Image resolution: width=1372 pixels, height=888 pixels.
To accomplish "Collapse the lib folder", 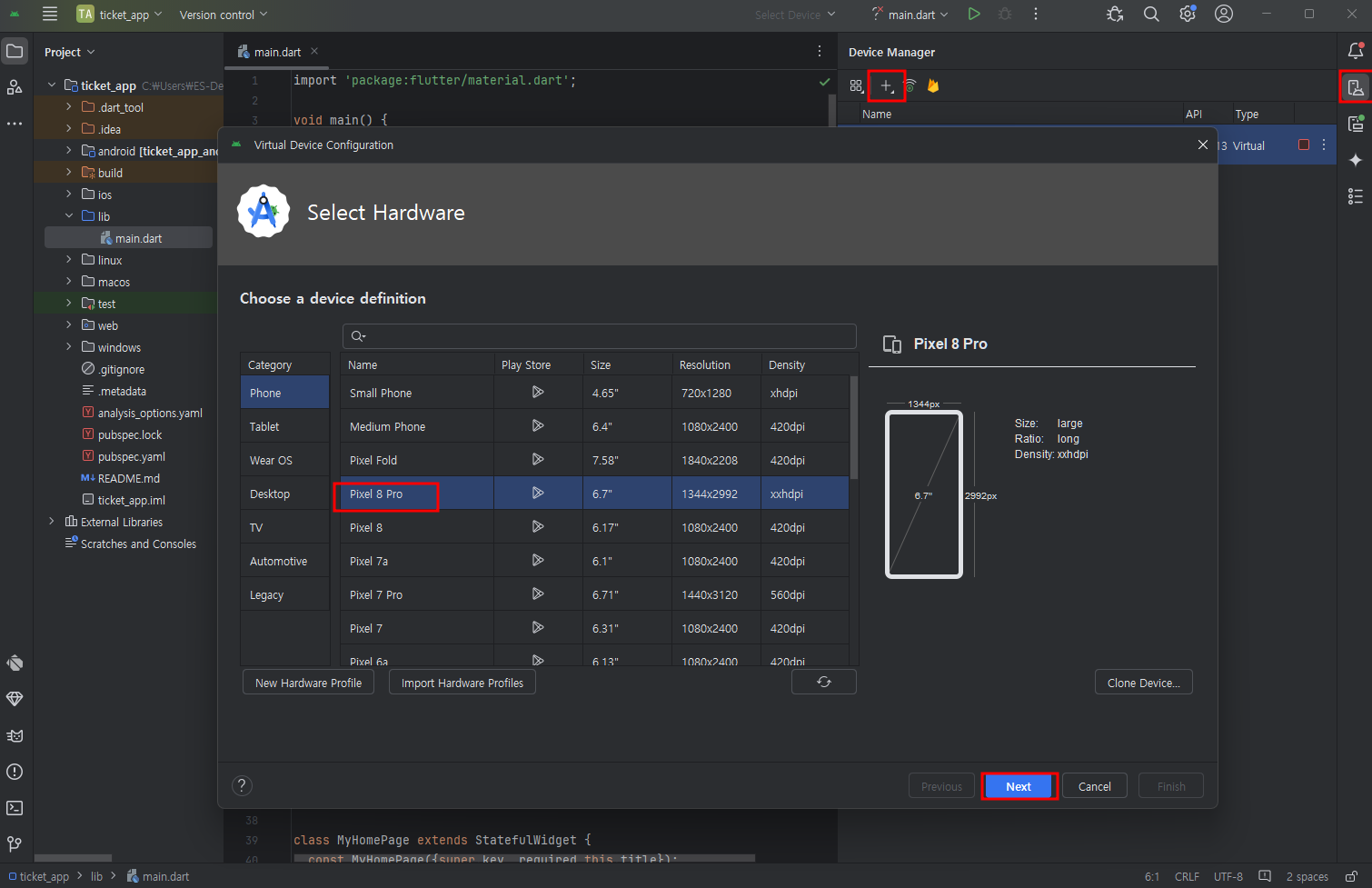I will click(69, 216).
